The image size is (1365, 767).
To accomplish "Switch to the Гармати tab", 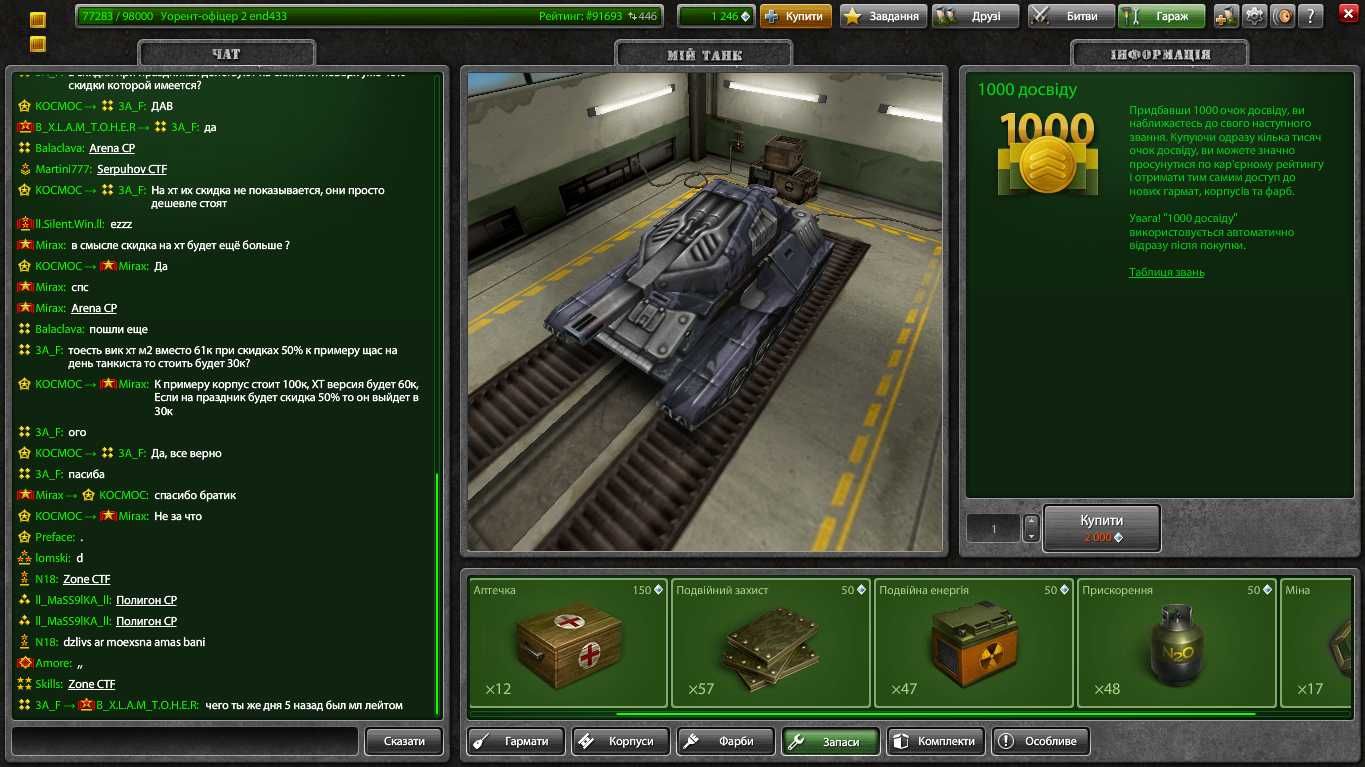I will 516,741.
